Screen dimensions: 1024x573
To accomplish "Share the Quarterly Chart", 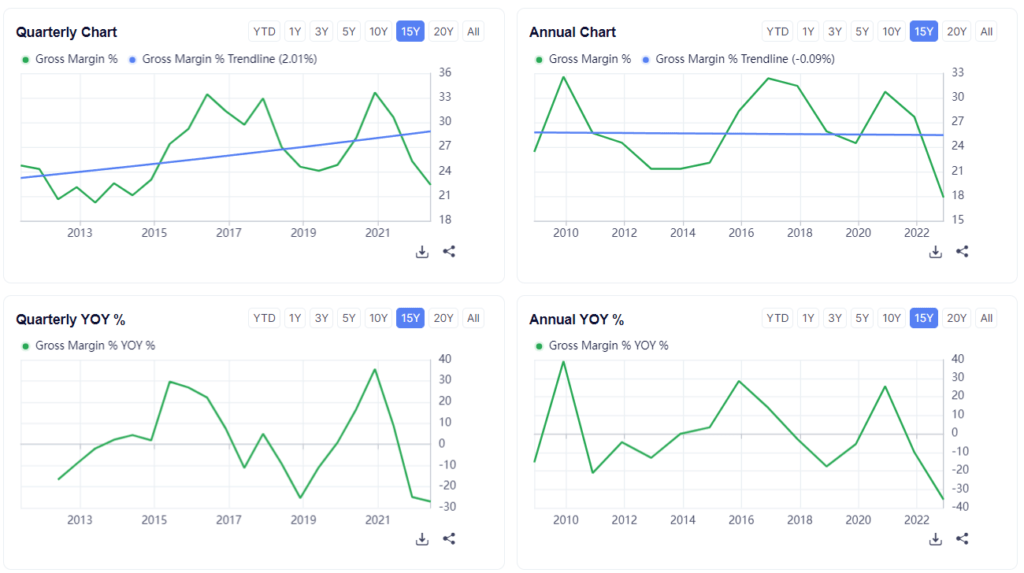I will point(449,252).
